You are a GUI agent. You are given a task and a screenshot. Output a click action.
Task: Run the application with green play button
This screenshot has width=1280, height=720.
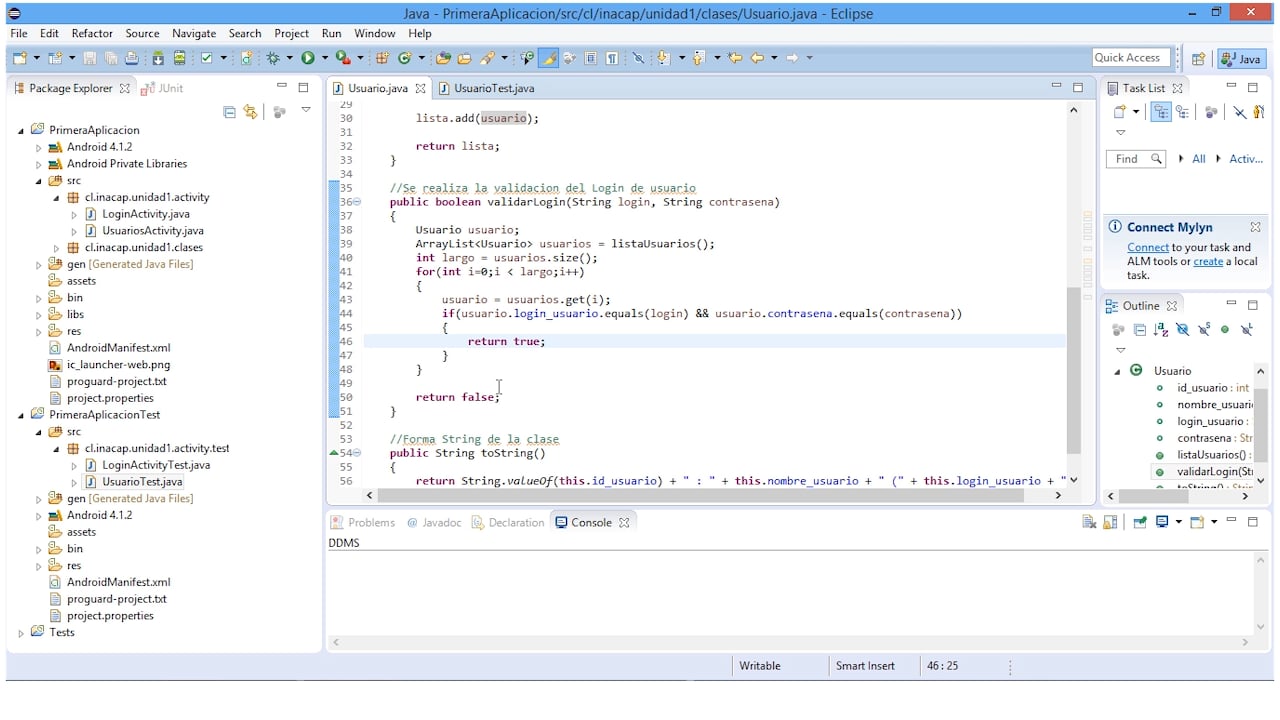click(308, 58)
